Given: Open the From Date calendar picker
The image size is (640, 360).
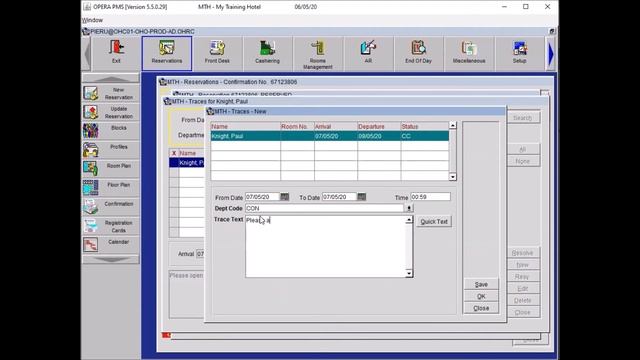Looking at the screenshot, I should 284,197.
